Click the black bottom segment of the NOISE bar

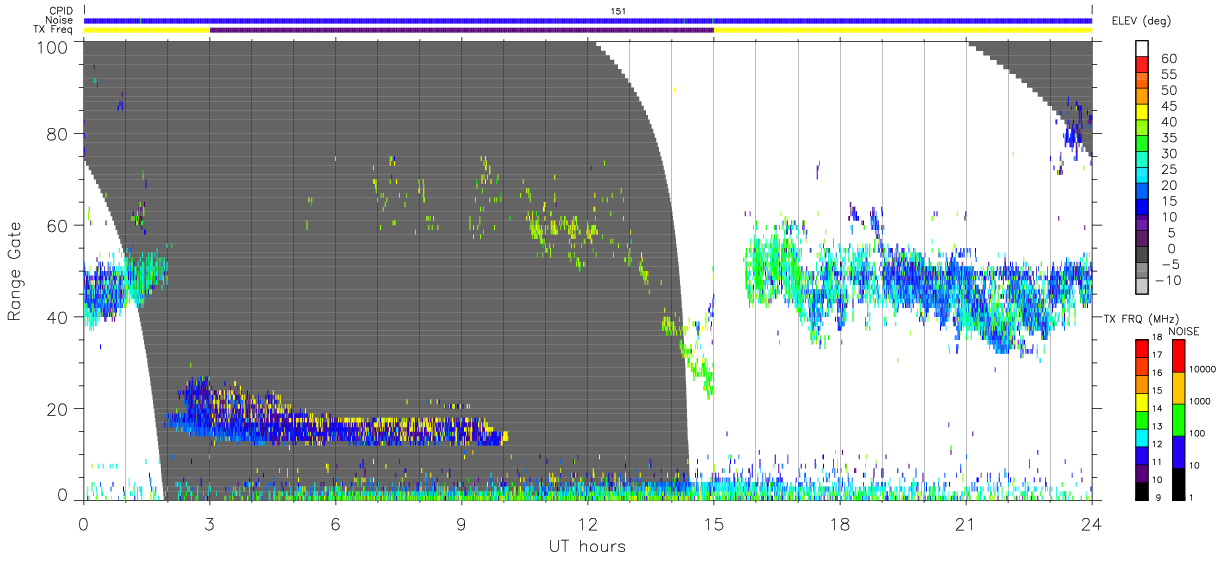(x=1179, y=485)
